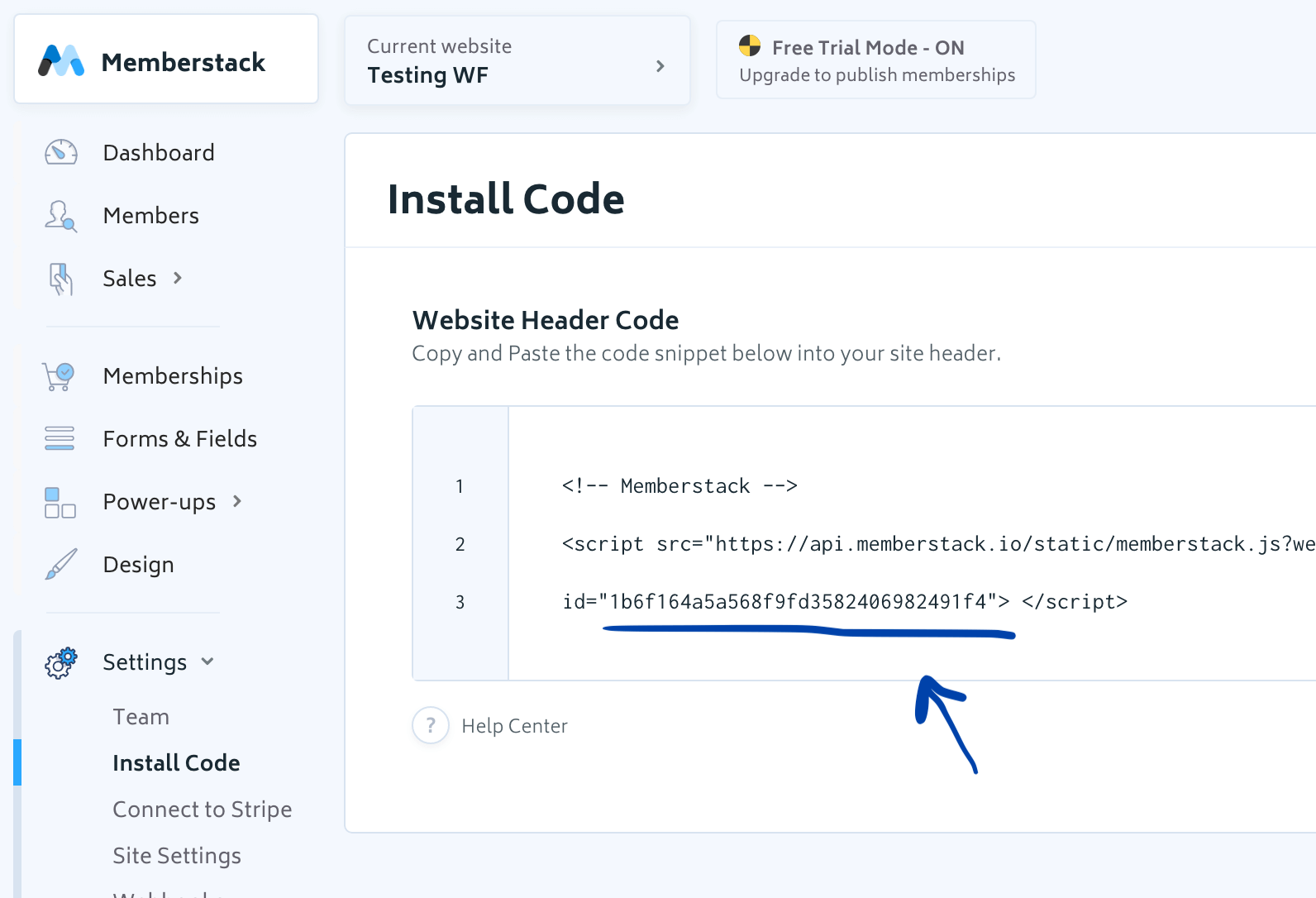This screenshot has height=898, width=1316.
Task: Open the Team settings page
Action: point(141,716)
